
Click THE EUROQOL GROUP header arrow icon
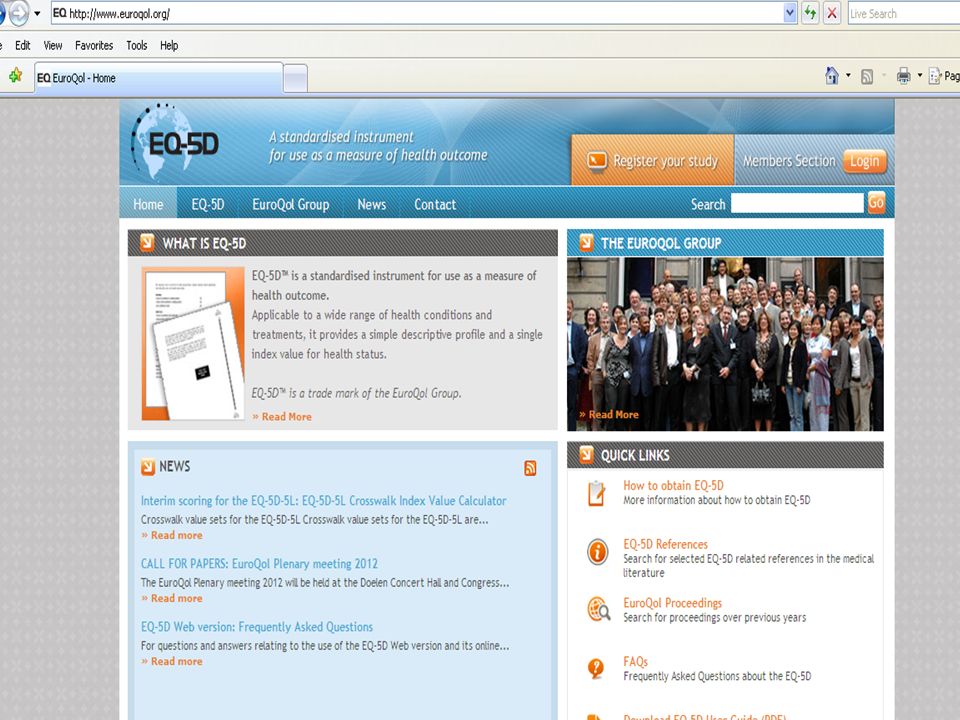pyautogui.click(x=586, y=242)
